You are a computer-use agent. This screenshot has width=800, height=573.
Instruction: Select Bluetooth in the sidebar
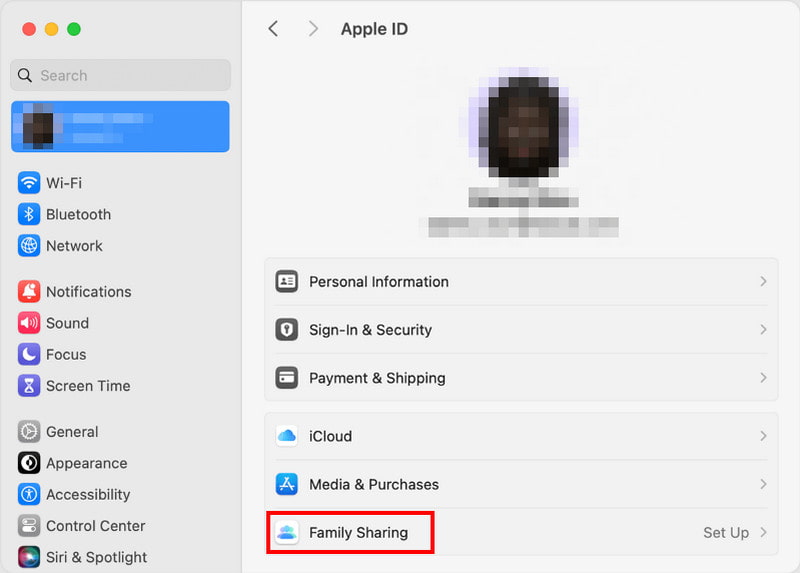[79, 214]
